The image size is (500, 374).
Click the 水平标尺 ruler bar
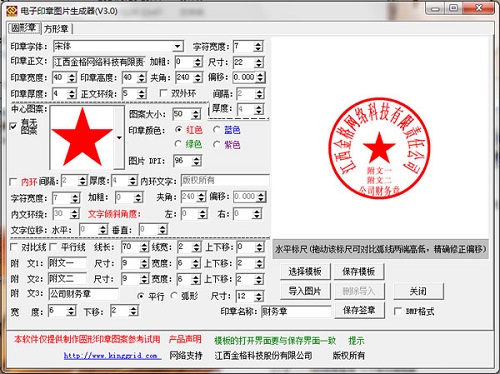tap(381, 249)
